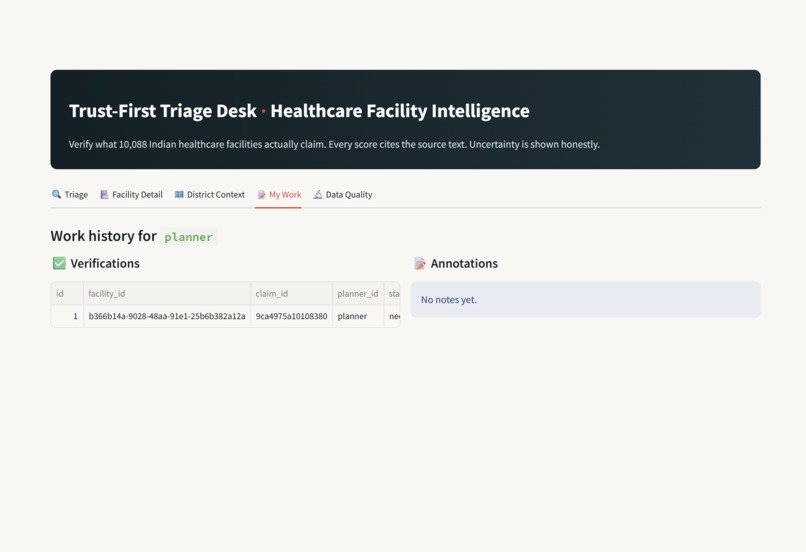Click the green 'planner' code label
This screenshot has height=552, width=806.
pos(188,237)
